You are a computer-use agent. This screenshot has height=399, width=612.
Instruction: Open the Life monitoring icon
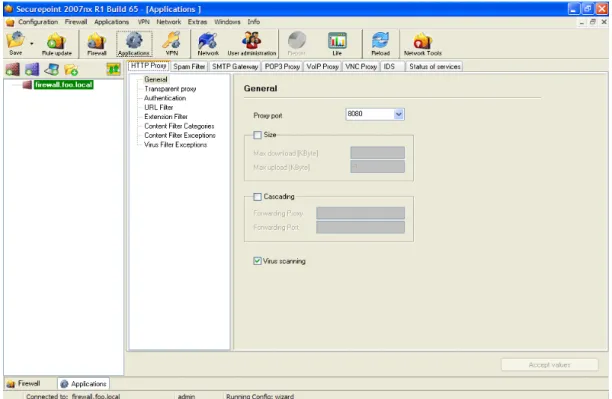(337, 44)
